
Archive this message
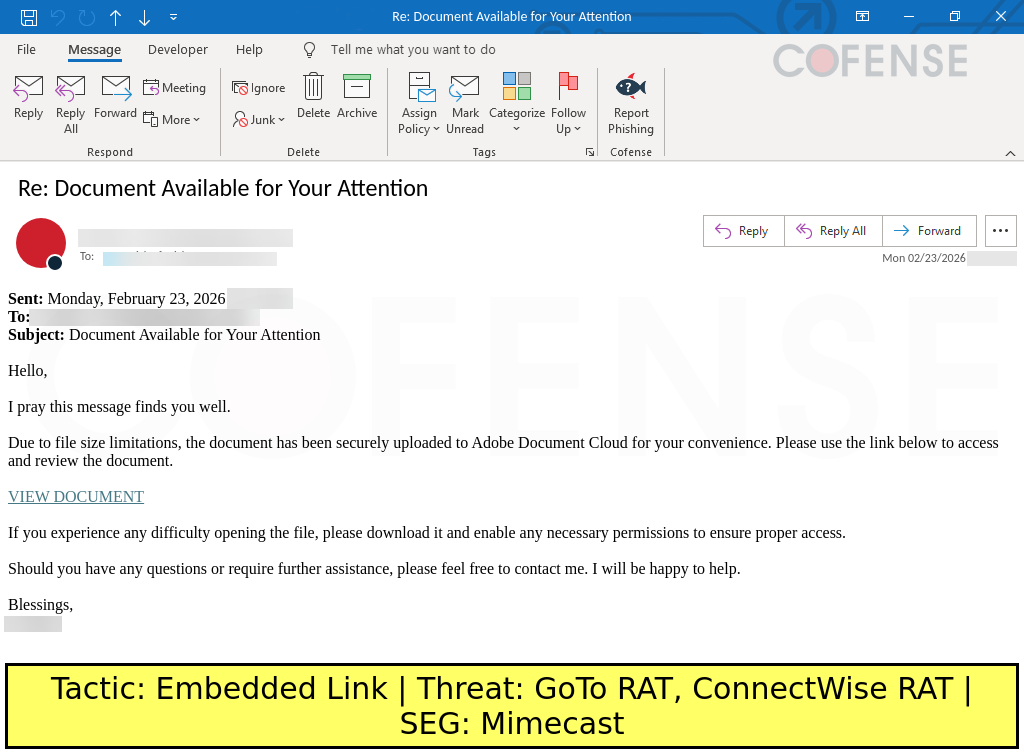point(357,97)
